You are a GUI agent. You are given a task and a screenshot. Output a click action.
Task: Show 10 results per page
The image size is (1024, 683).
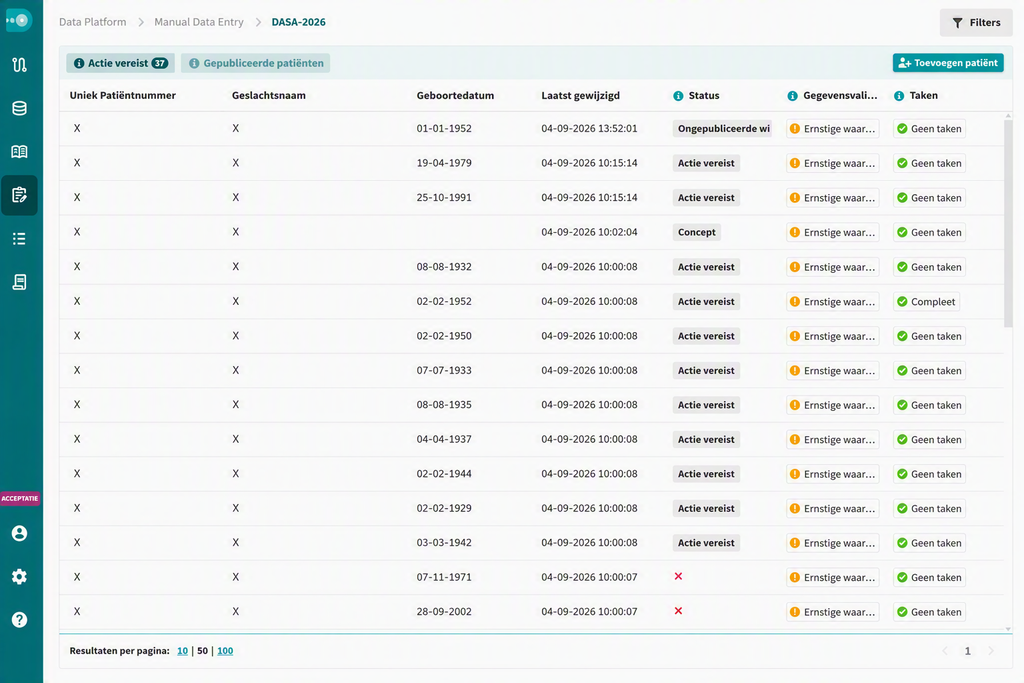tap(182, 651)
